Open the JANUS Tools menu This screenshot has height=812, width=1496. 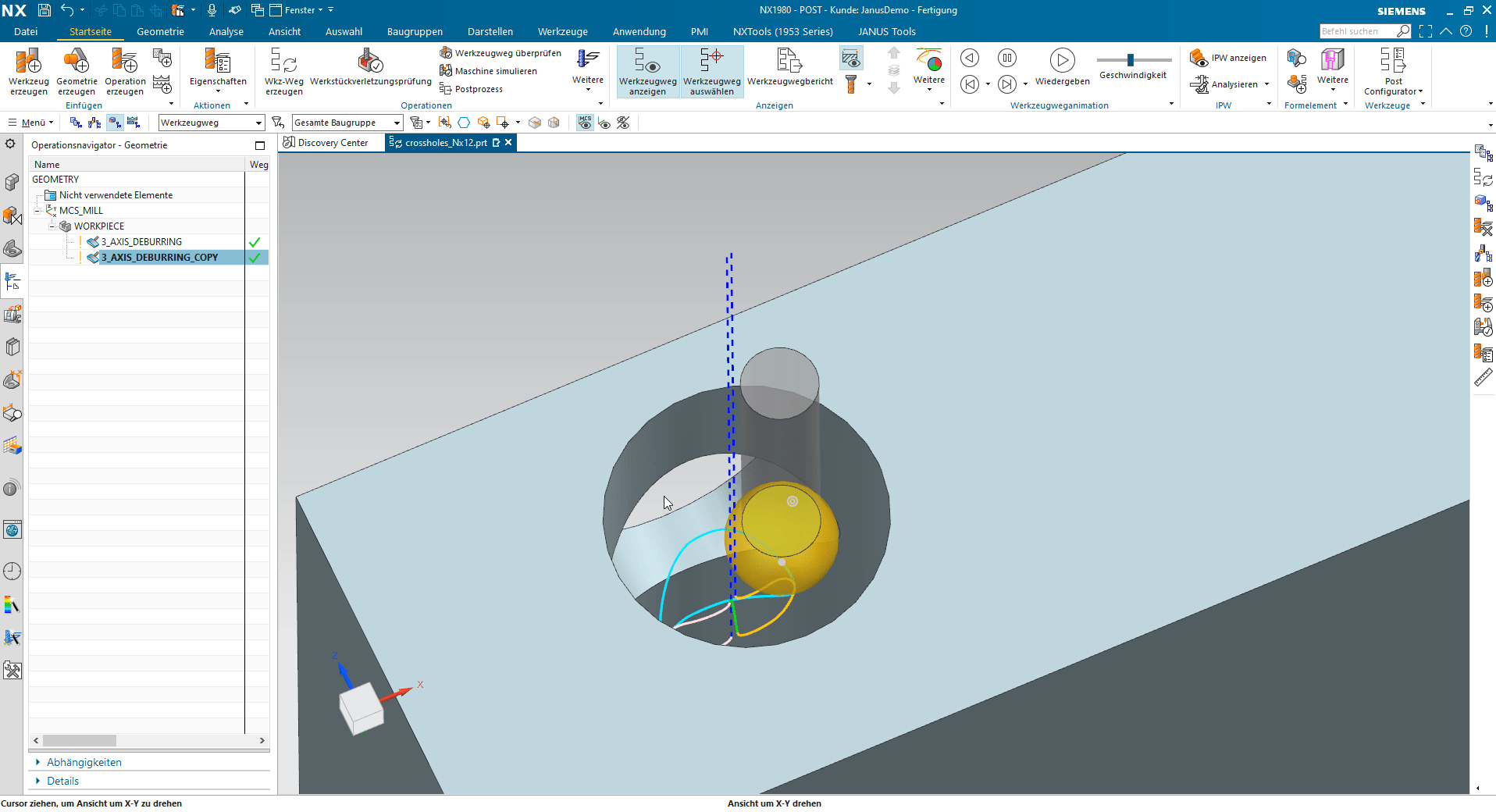click(886, 31)
